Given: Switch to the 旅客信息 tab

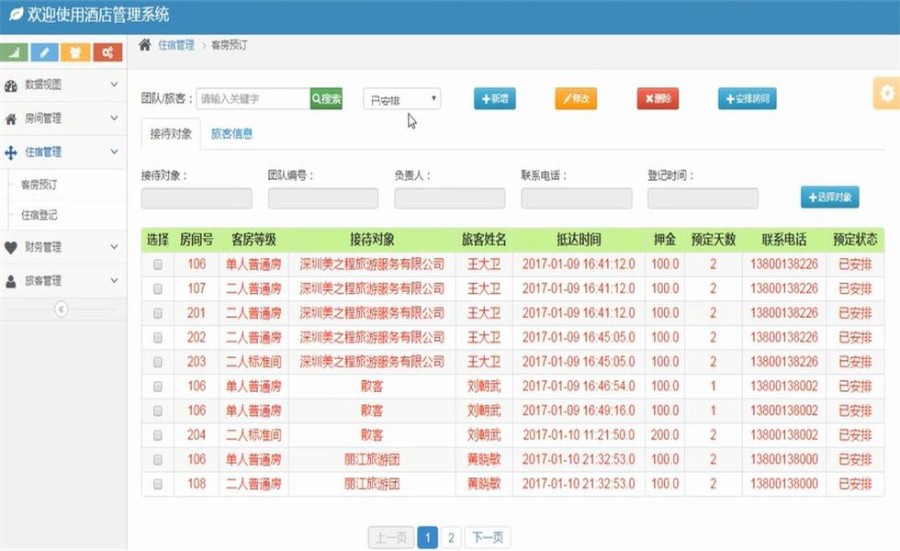Looking at the screenshot, I should point(231,134).
